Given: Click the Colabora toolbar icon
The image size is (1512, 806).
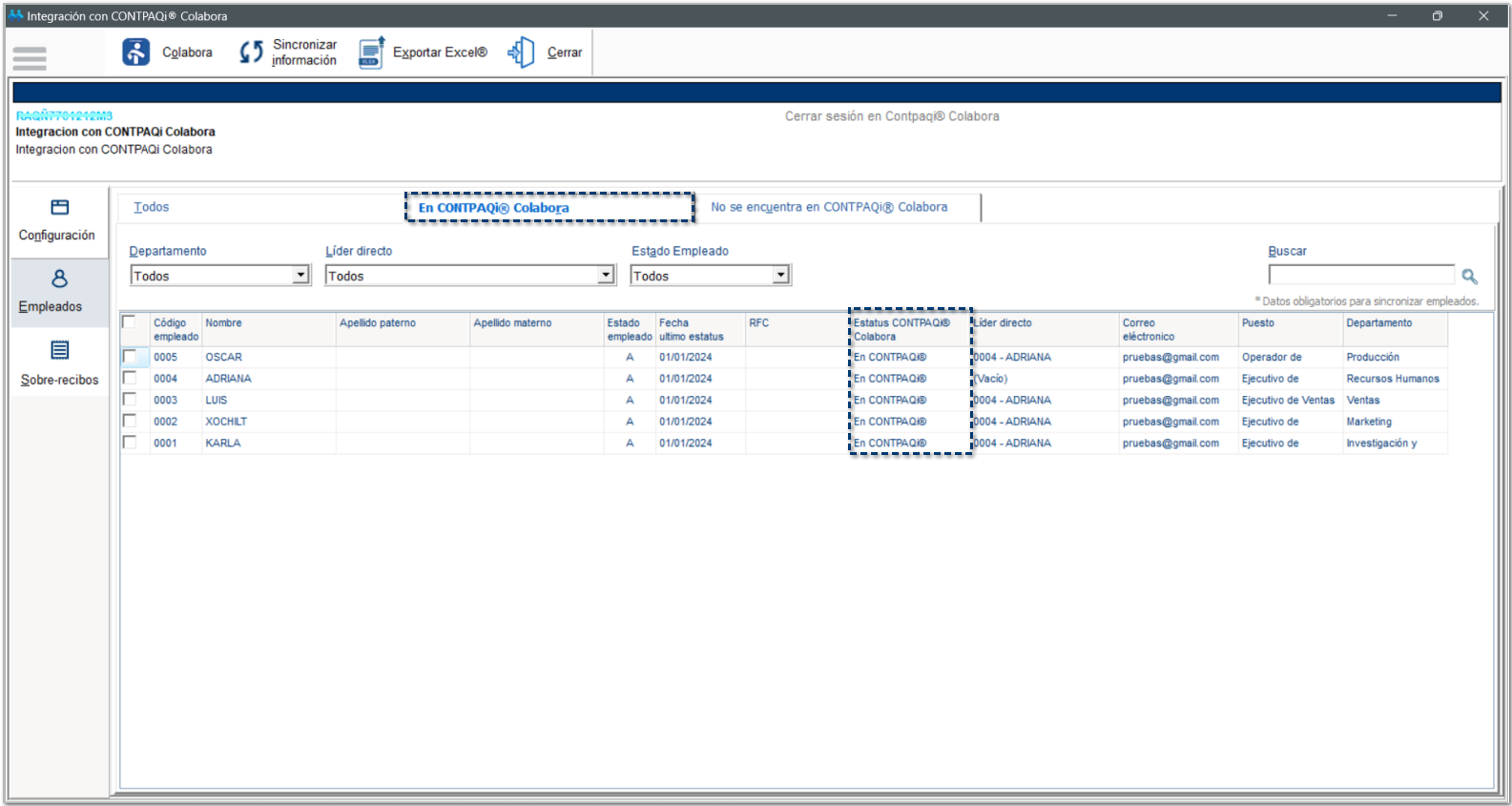Looking at the screenshot, I should click(136, 52).
